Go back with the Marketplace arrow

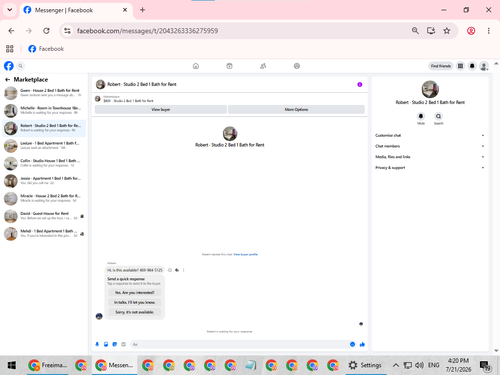(x=7, y=80)
